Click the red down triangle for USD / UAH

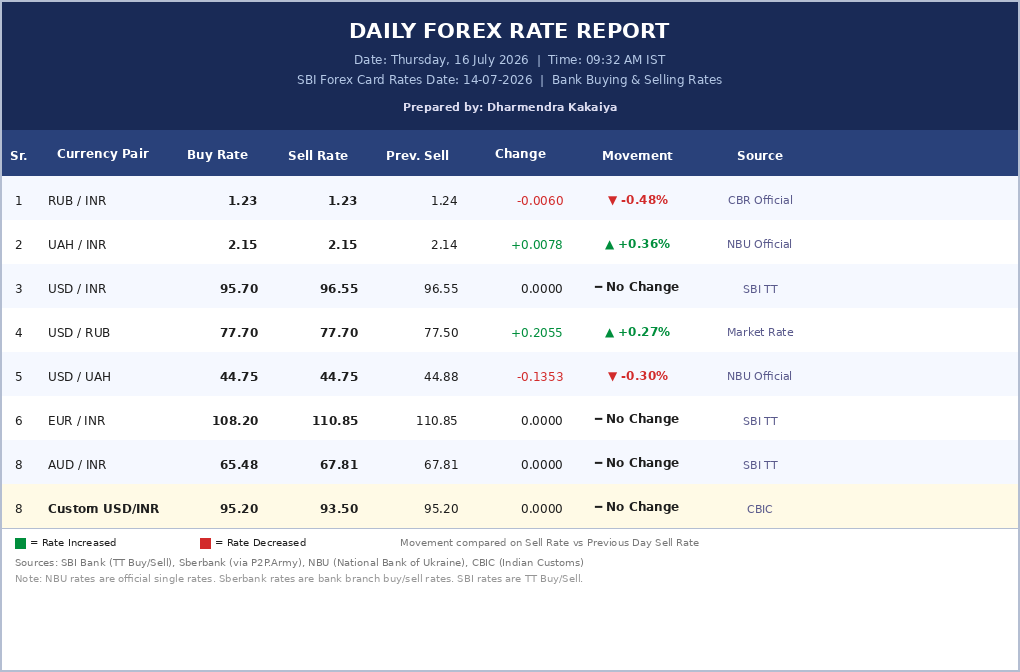pyautogui.click(x=612, y=377)
